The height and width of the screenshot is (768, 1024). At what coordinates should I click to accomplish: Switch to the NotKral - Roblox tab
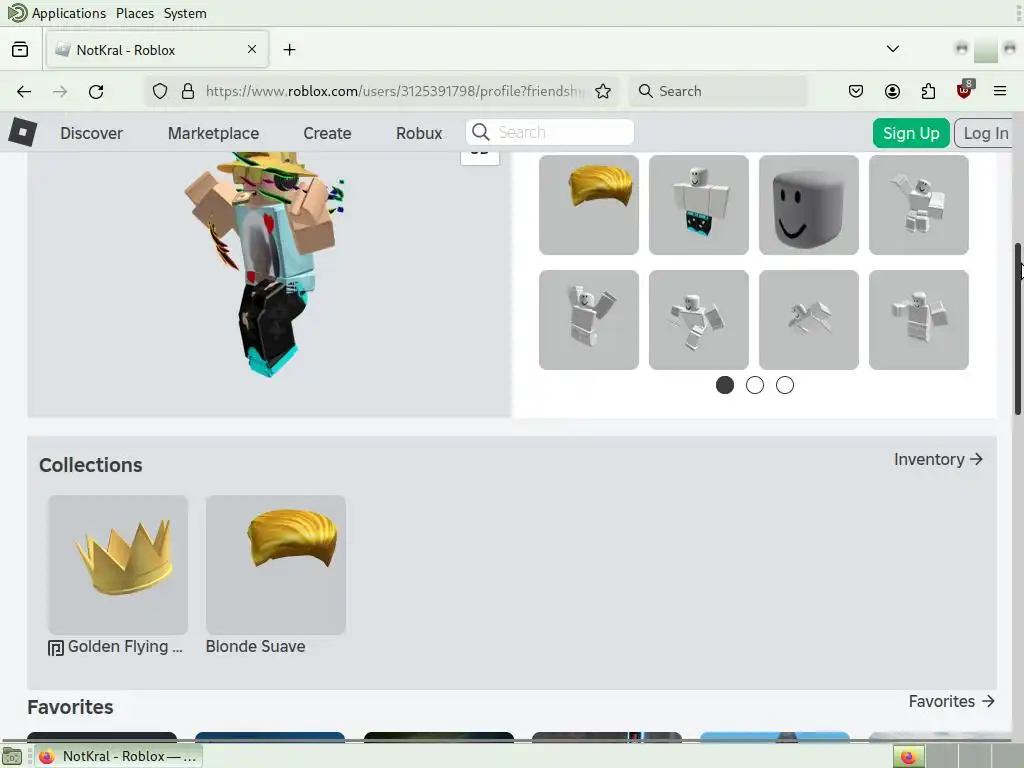(x=157, y=50)
